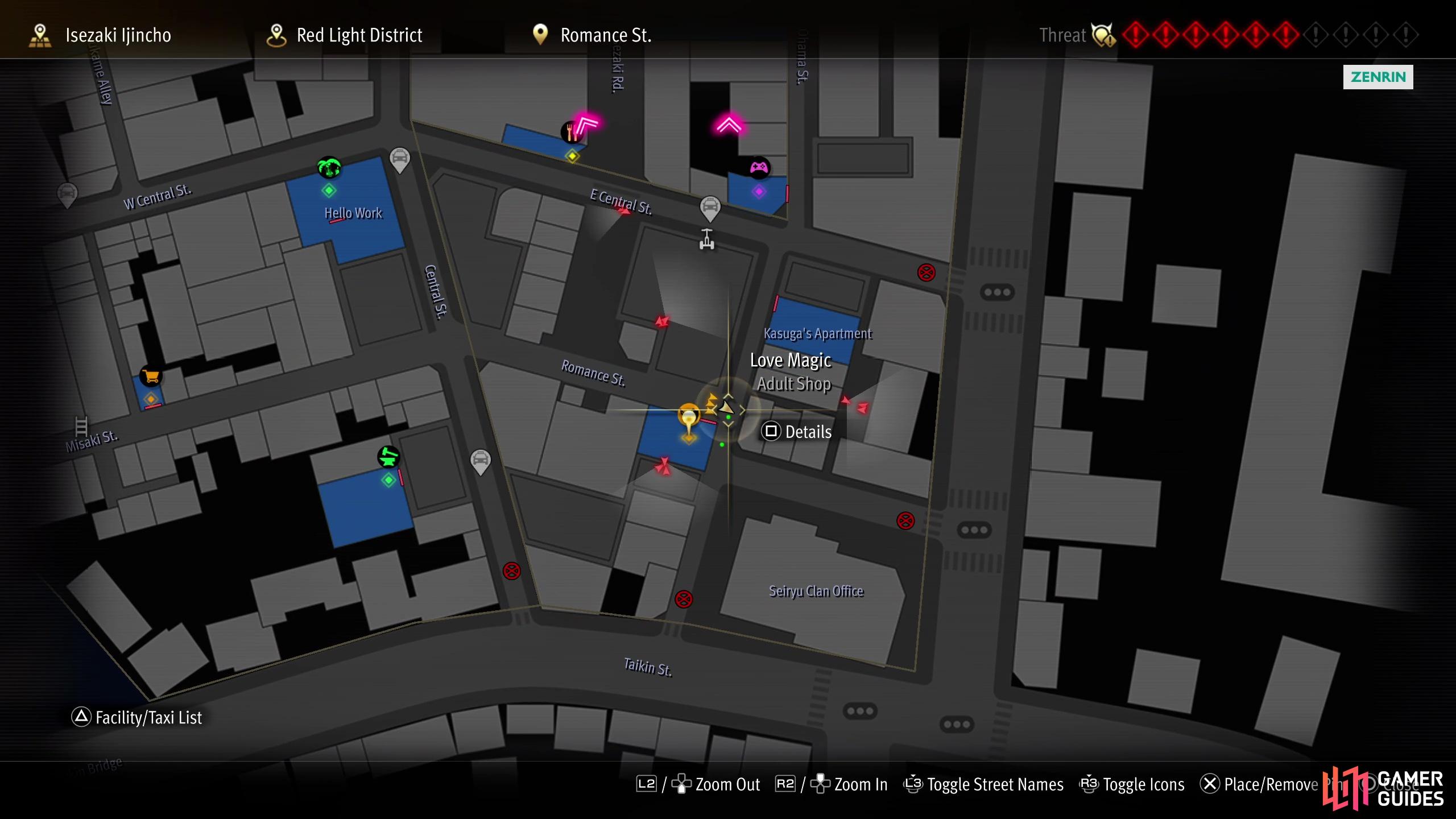Open the Hello Work green globe icon
Screen dimensions: 1456x819
coord(329,168)
